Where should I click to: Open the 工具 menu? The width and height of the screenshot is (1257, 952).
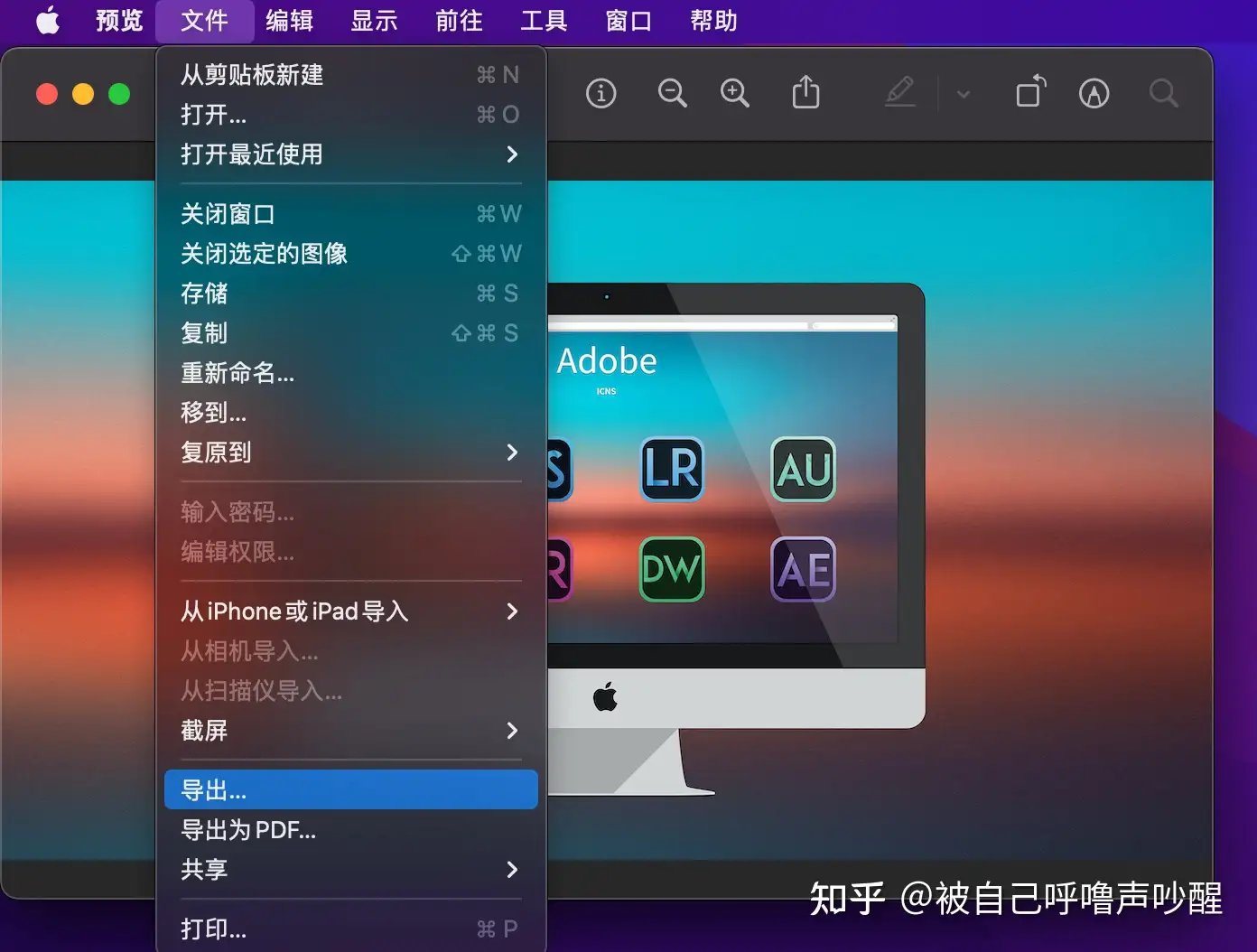(544, 20)
